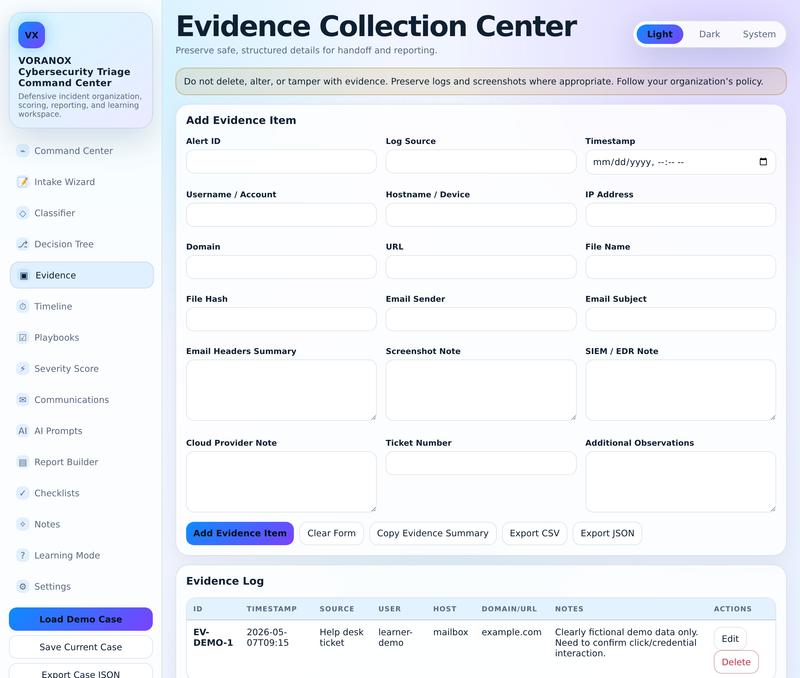Focus the Log Source field
Screen dimensions: 800x678
[481, 162]
